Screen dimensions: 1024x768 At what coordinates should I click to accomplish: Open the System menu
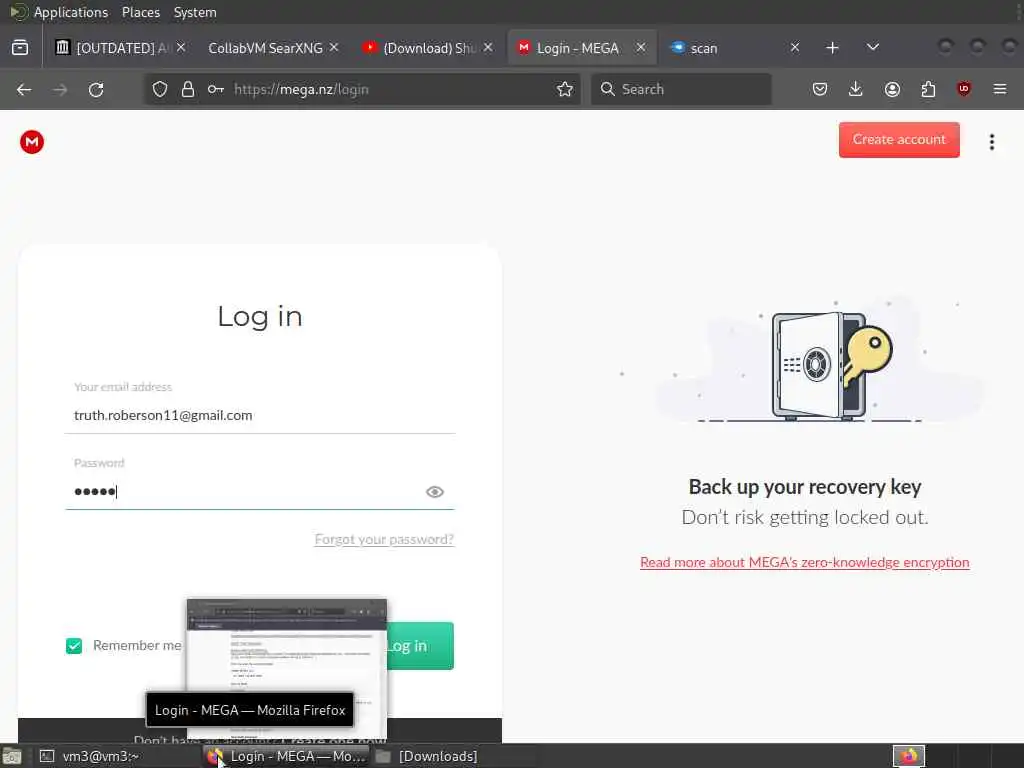[x=195, y=12]
